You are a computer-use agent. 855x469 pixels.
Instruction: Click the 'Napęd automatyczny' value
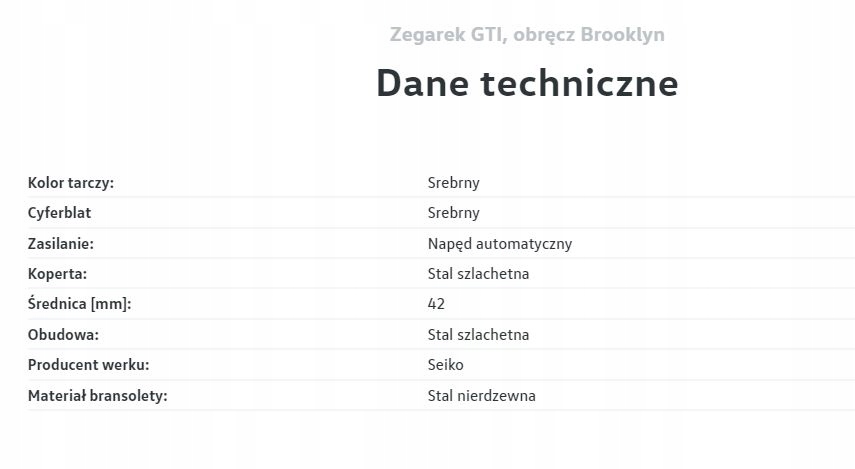pyautogui.click(x=500, y=244)
